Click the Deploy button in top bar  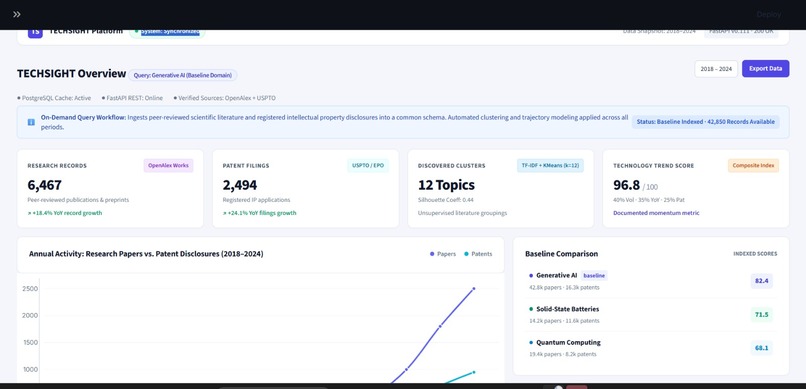[768, 14]
